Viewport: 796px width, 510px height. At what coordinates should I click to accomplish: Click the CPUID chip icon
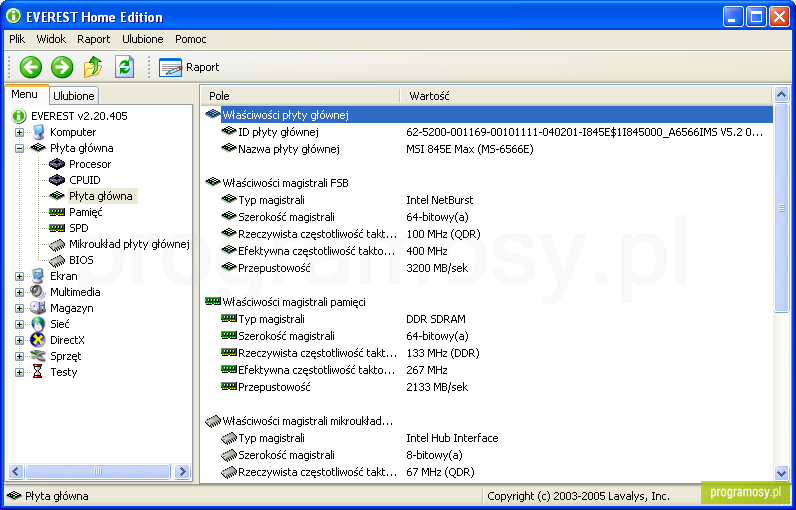coord(57,180)
